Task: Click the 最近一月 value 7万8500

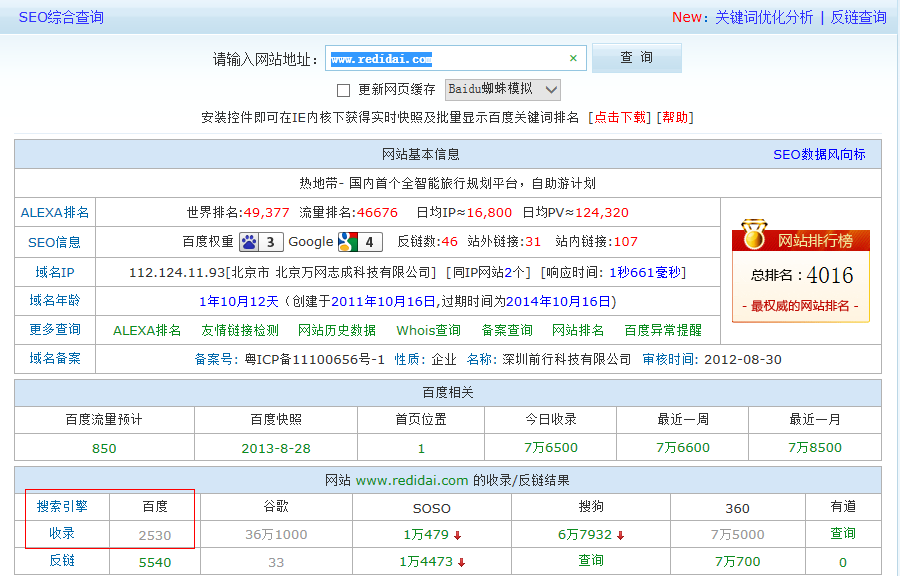Action: coord(815,447)
